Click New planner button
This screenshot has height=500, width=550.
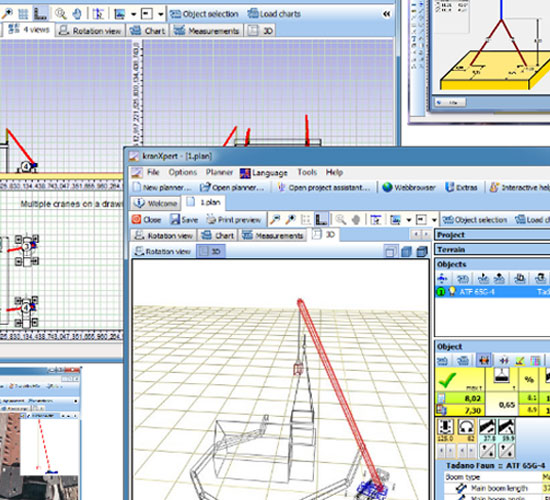tap(162, 187)
